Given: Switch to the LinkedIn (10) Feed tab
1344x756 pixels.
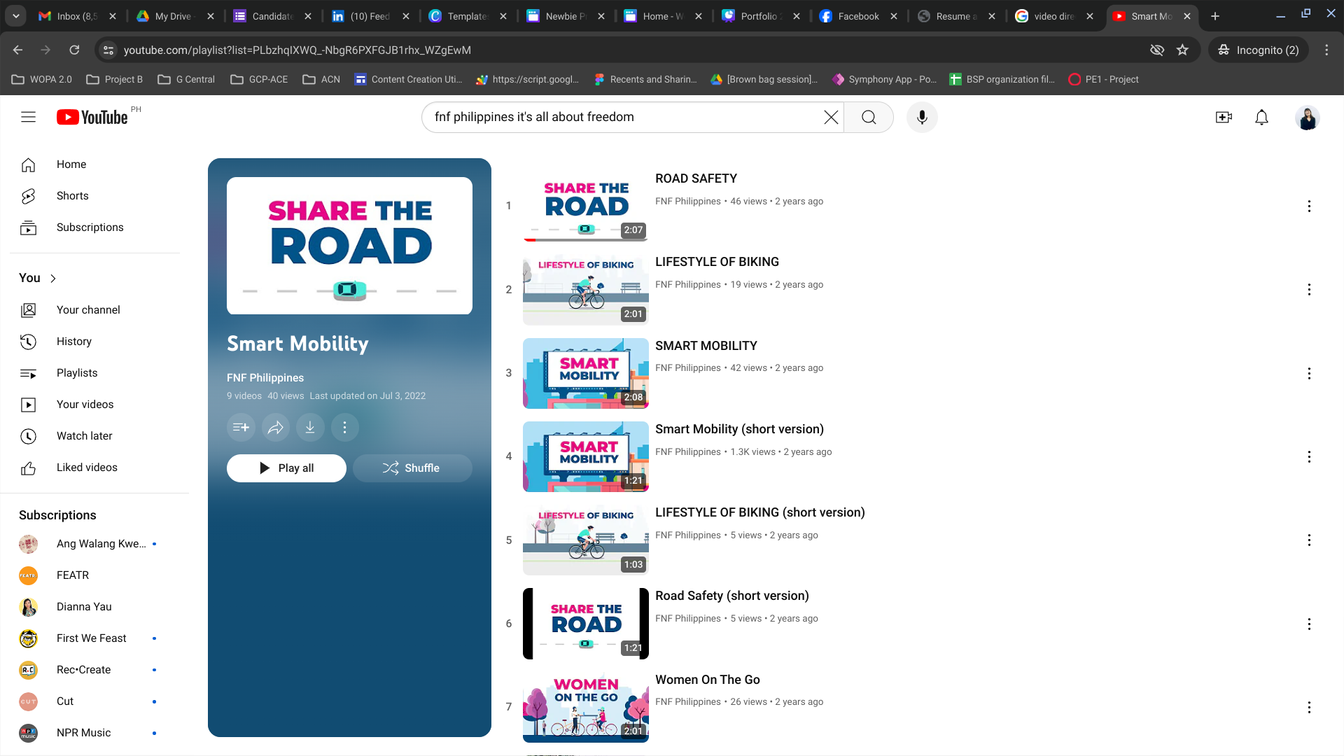Looking at the screenshot, I should click(370, 16).
